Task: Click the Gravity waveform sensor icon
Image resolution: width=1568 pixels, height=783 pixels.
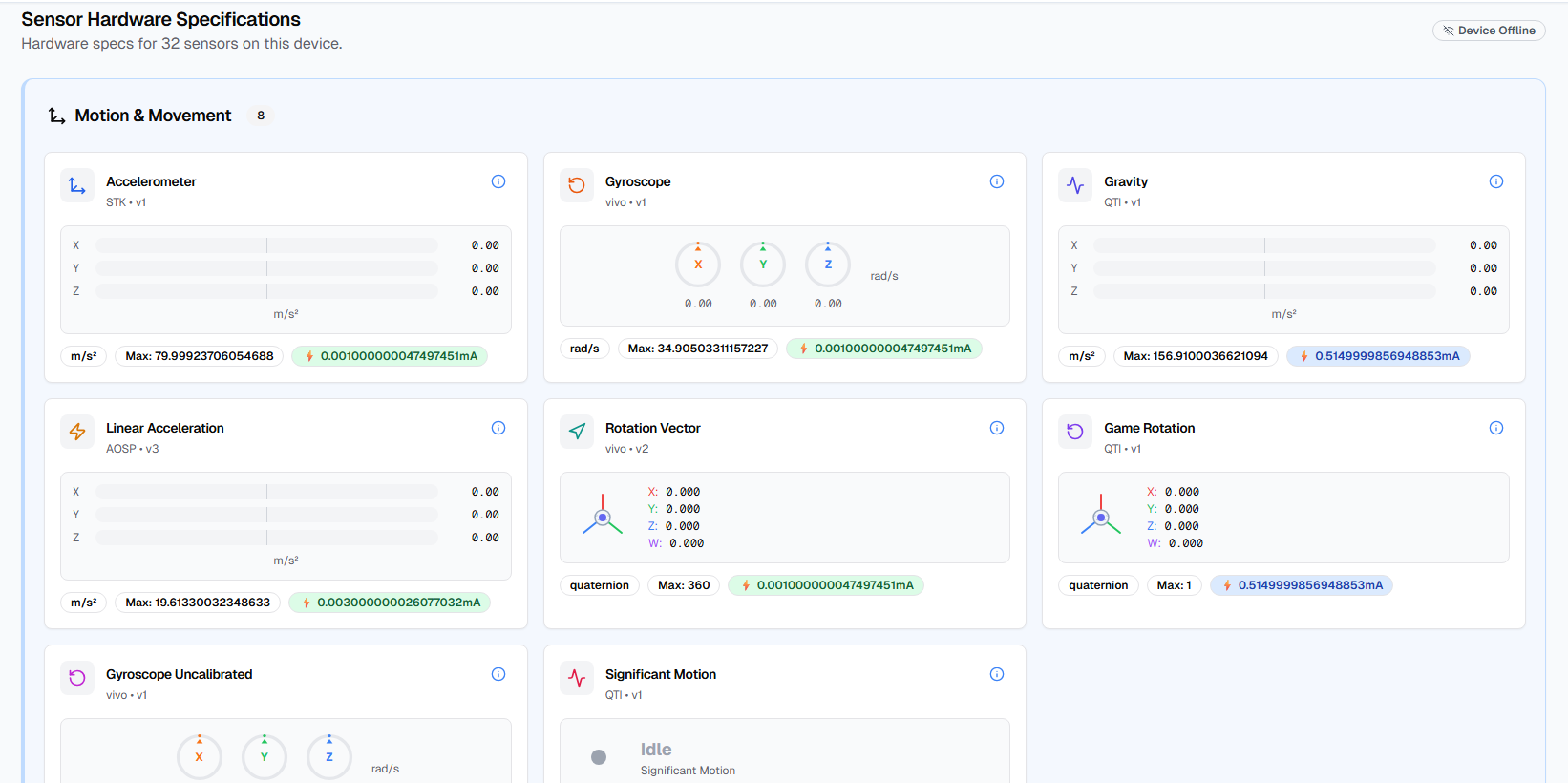Action: 1075,185
